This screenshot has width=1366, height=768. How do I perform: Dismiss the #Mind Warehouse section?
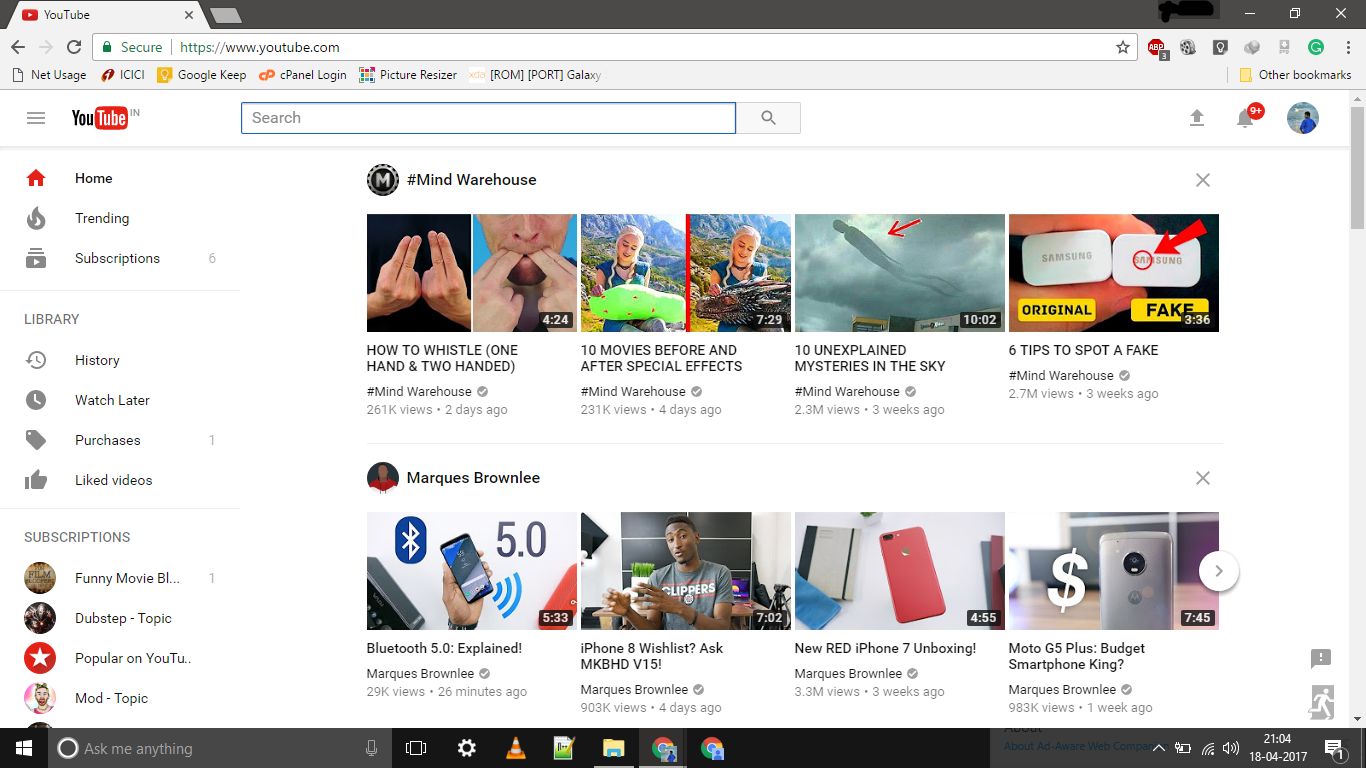(1203, 180)
